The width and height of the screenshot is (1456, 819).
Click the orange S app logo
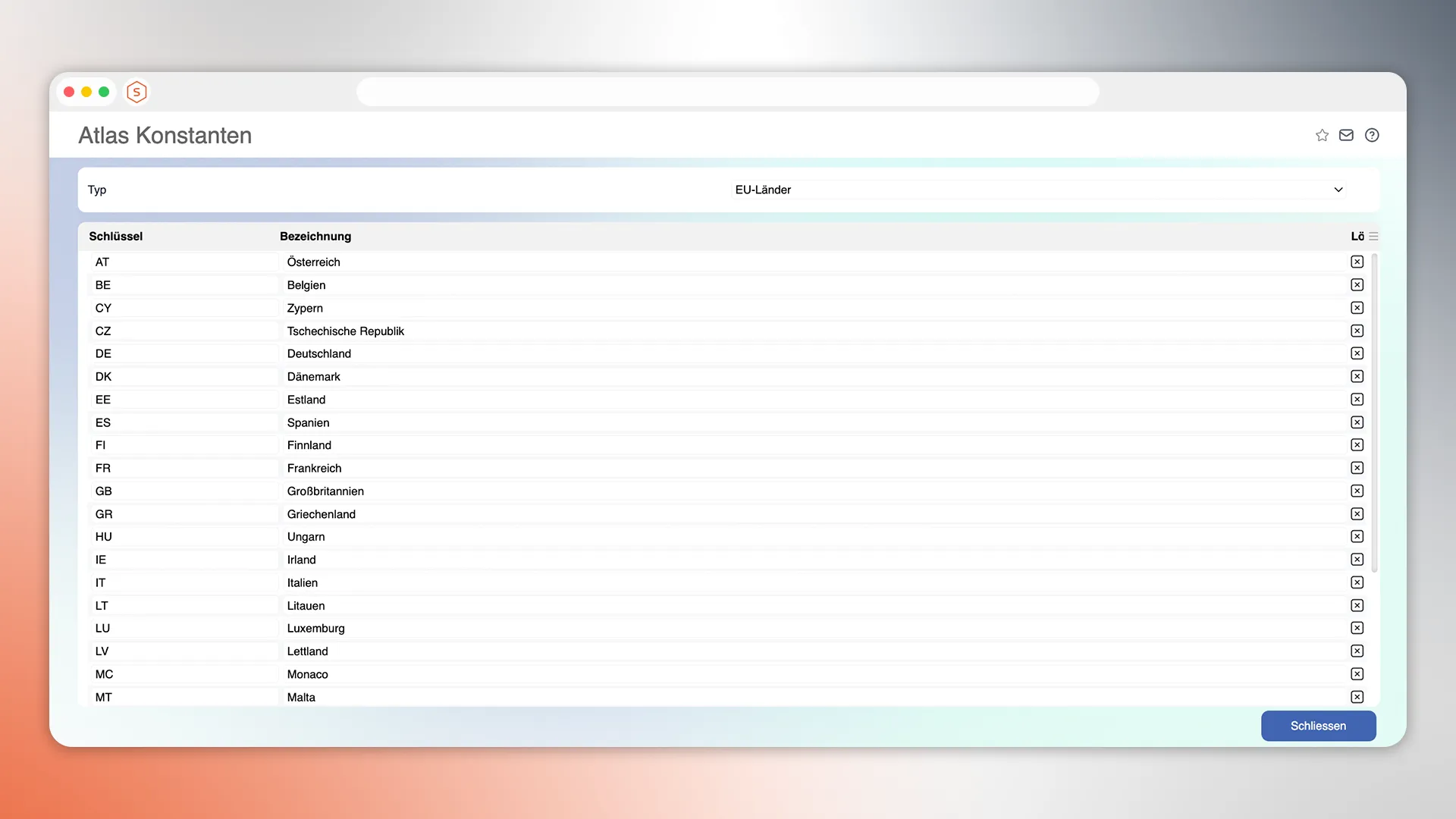136,92
